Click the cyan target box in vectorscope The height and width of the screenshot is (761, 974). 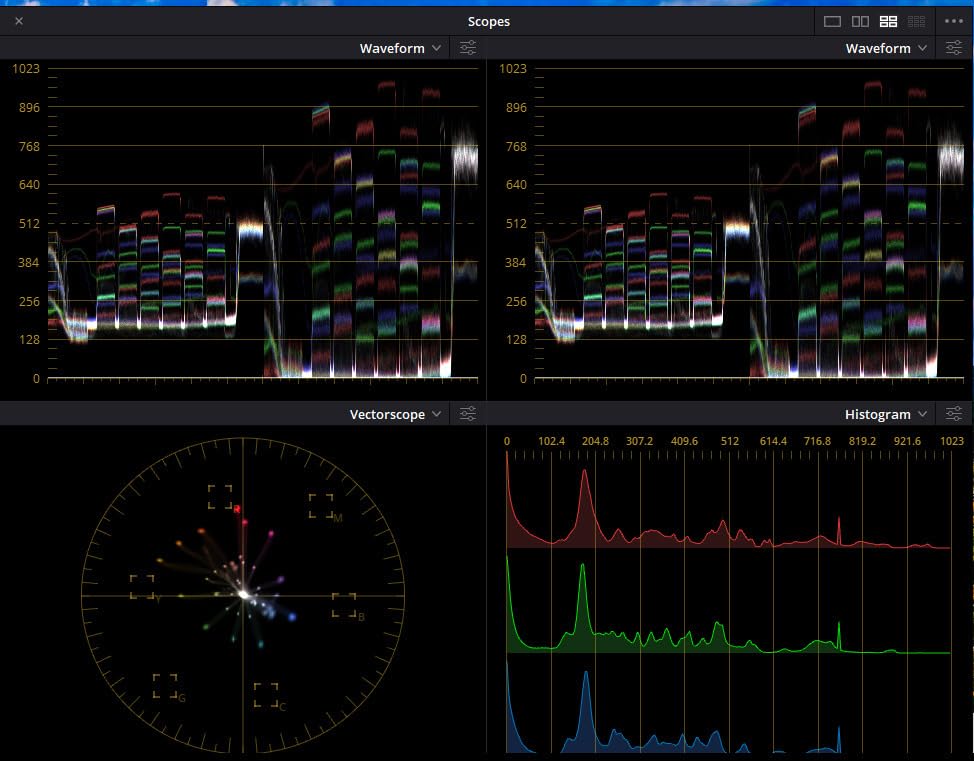pyautogui.click(x=266, y=694)
